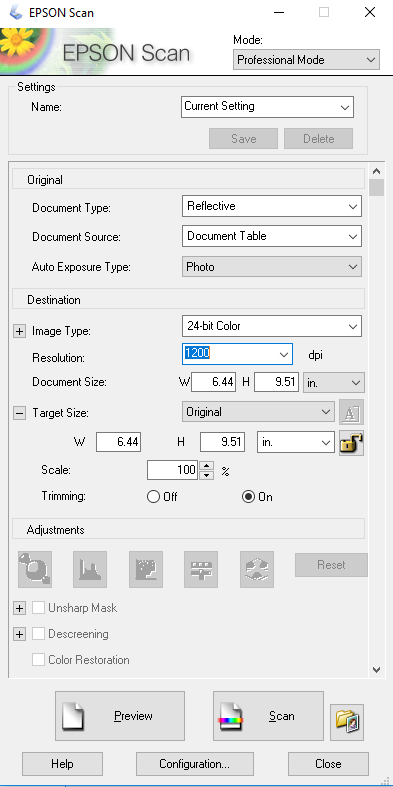Open the Resolution dropdown arrow
The width and height of the screenshot is (393, 787).
(283, 354)
